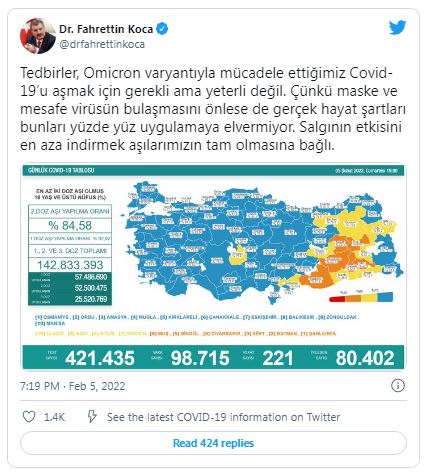426x475 pixels.
Task: Open the Turkey COVID-19 map image
Action: click(213, 267)
